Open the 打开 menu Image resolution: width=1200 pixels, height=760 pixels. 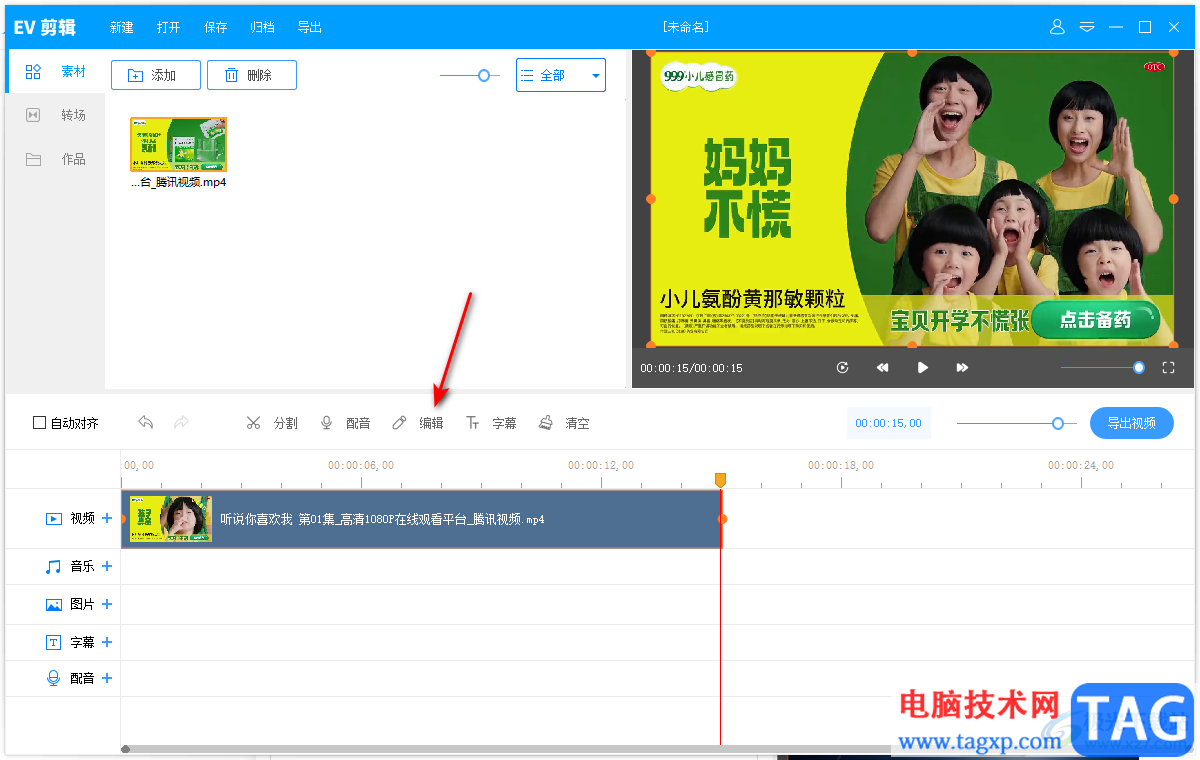point(168,28)
